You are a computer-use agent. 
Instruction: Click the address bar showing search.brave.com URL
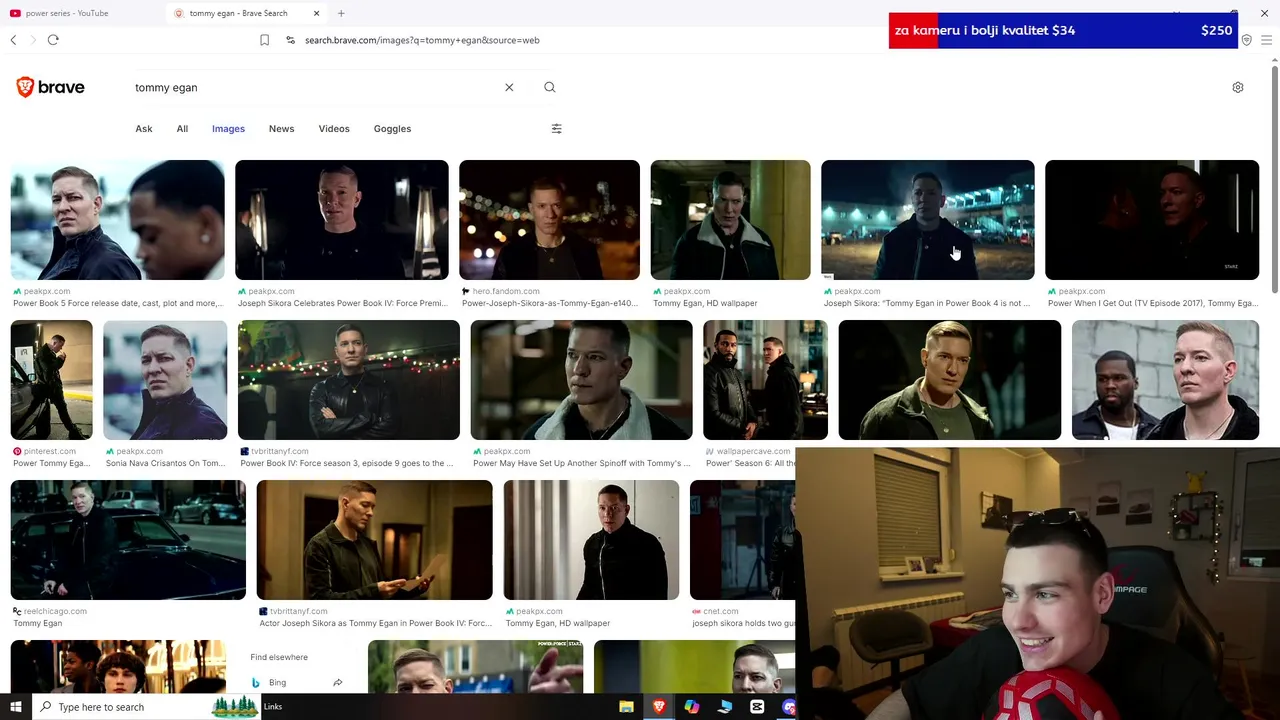pyautogui.click(x=422, y=40)
